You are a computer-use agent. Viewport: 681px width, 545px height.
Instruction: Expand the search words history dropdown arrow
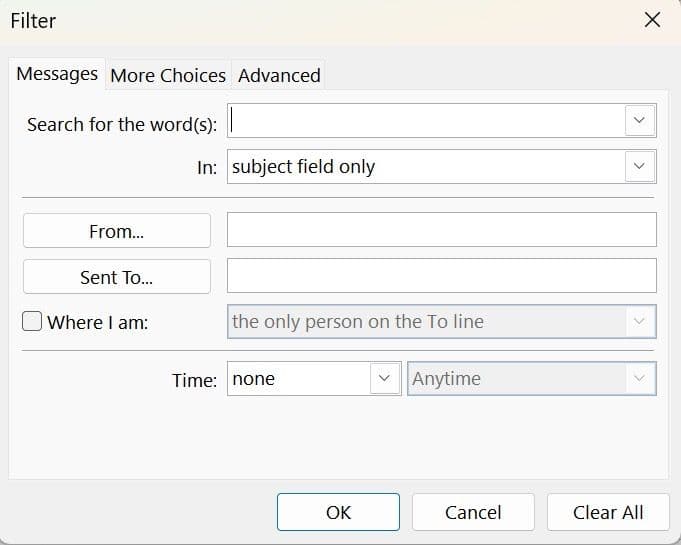coord(640,121)
